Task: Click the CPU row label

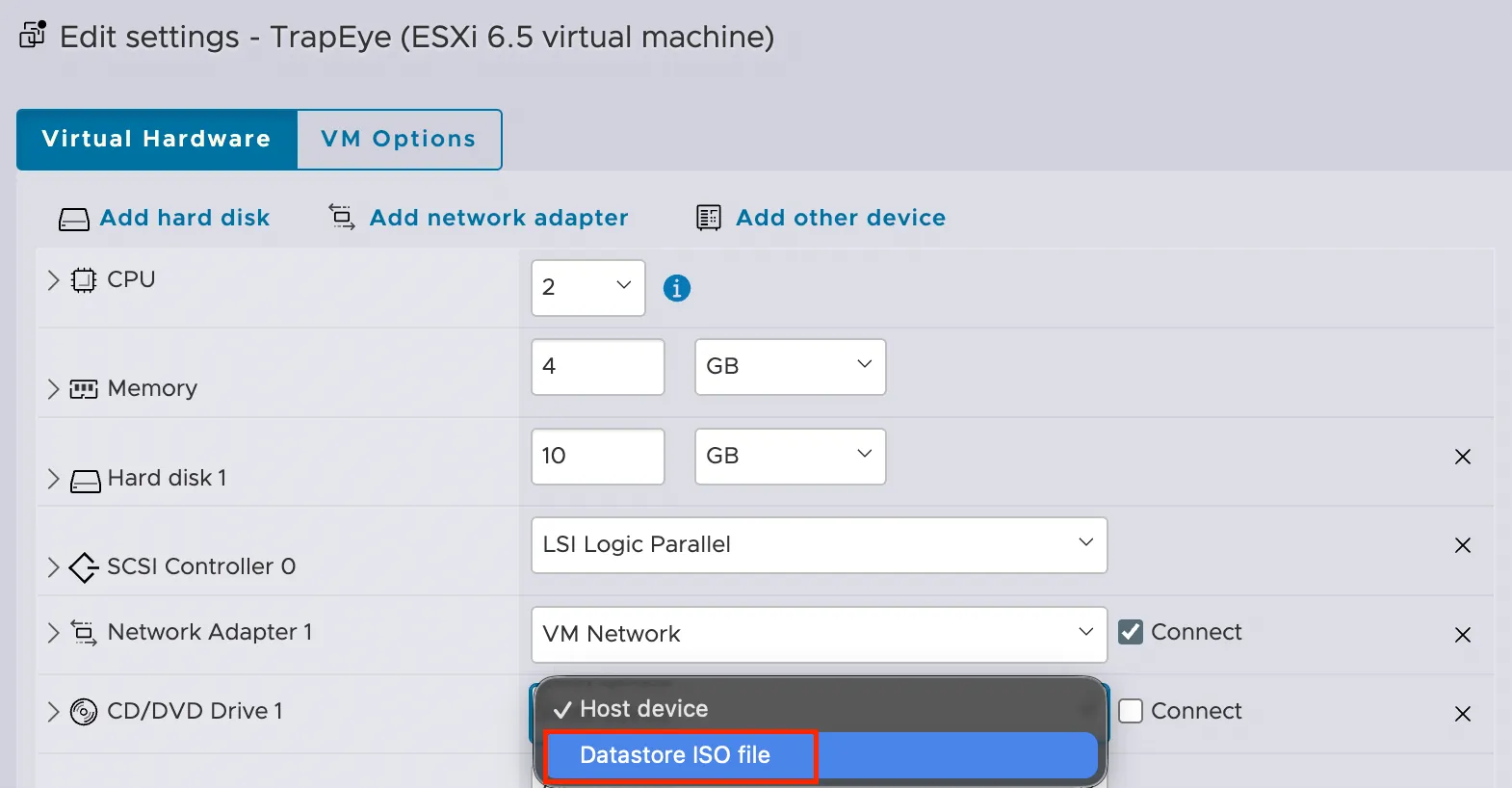Action: pos(131,279)
